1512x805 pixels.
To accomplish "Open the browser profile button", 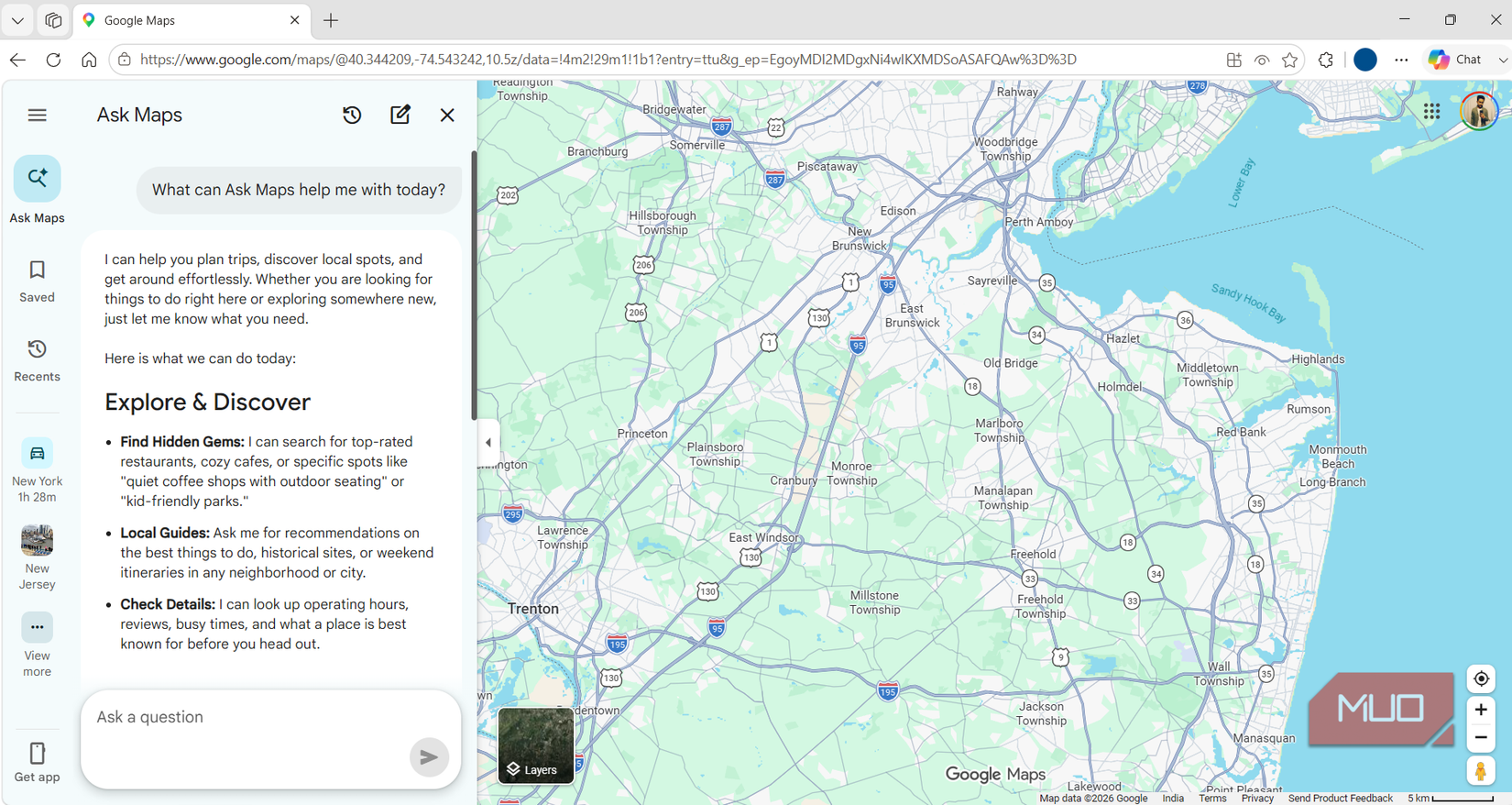I will tap(1365, 60).
